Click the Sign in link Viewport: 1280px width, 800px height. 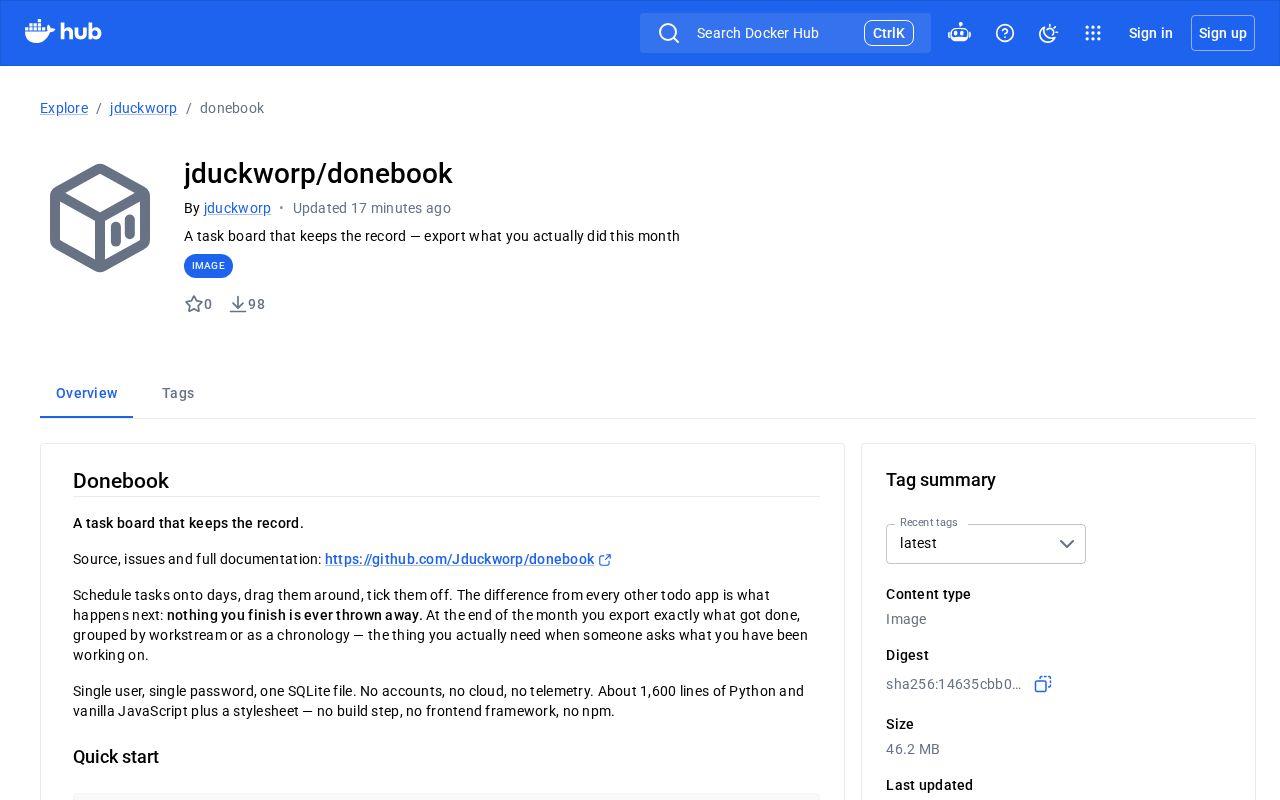coord(1151,33)
